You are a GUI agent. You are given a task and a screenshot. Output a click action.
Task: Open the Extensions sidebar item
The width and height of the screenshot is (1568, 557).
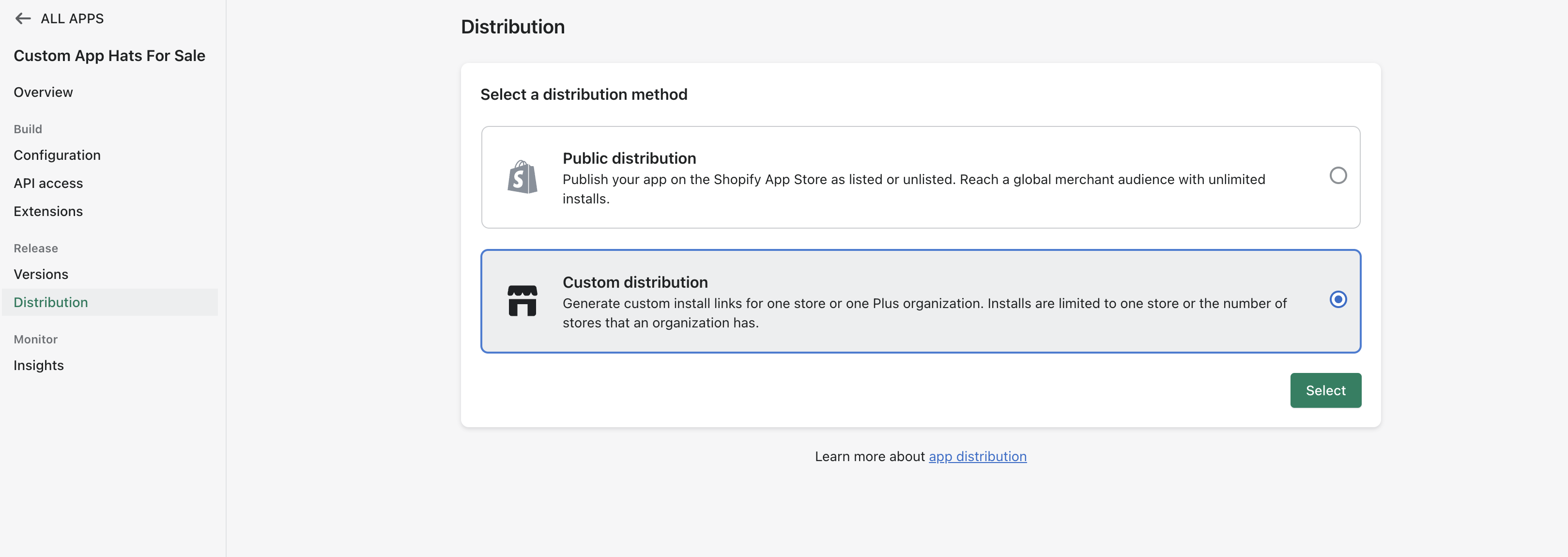(x=48, y=211)
